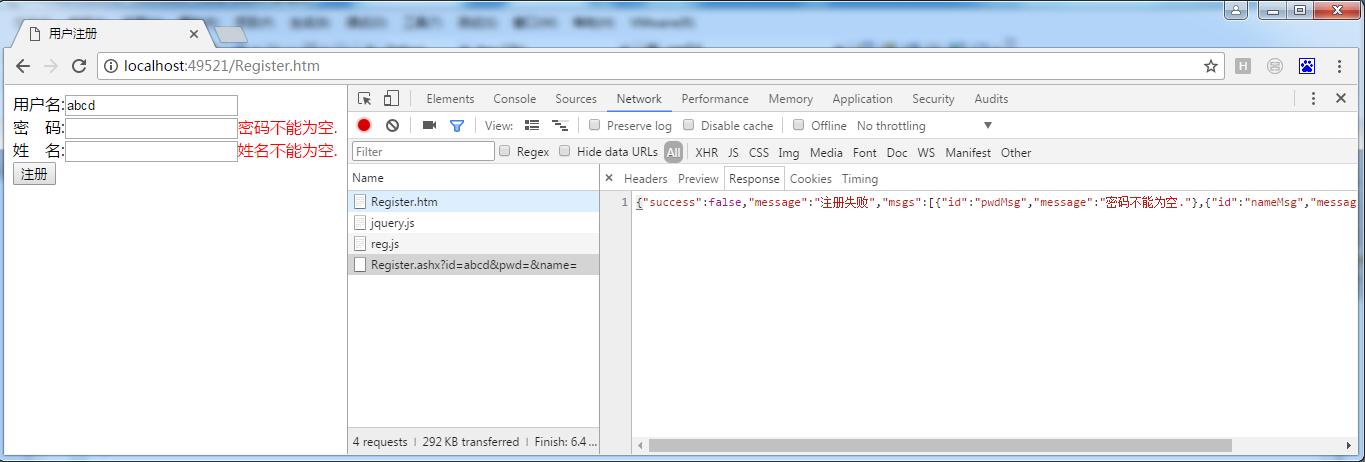This screenshot has height=462, width=1365.
Task: Click the 注册 submit button
Action: coord(34,174)
